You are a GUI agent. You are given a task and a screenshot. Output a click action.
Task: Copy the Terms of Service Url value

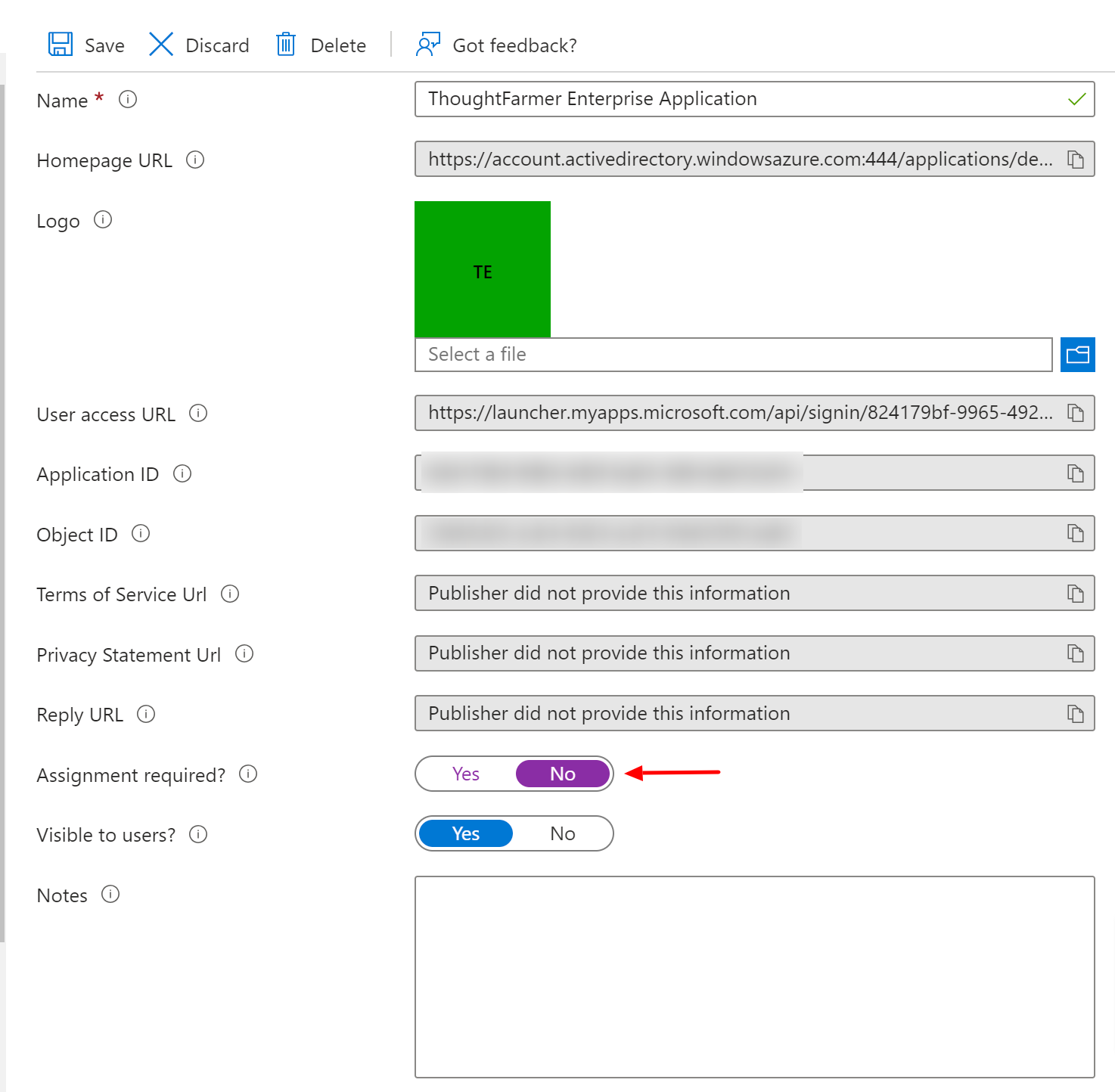pos(1076,594)
